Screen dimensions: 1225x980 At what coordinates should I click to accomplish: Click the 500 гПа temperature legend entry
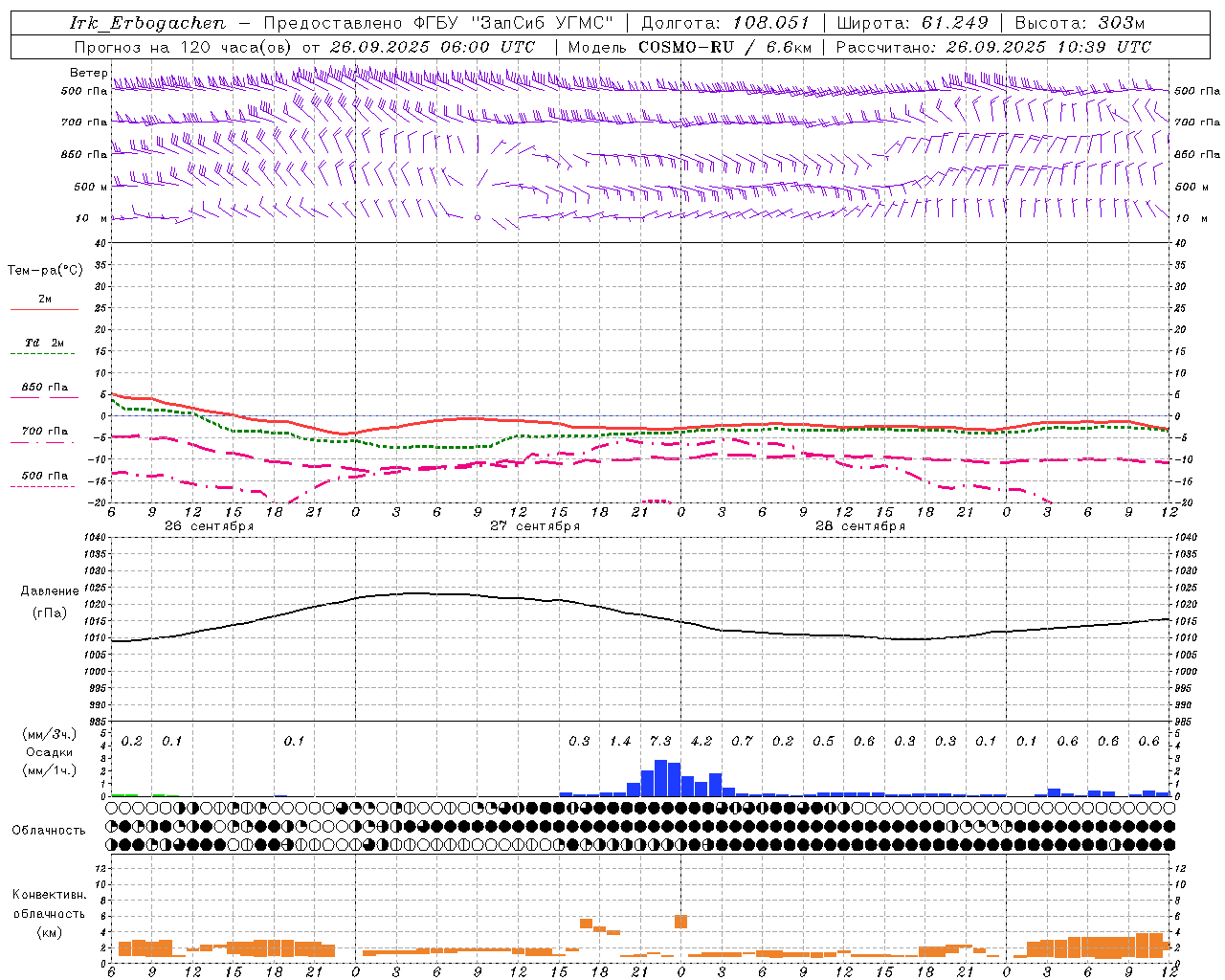point(44,476)
